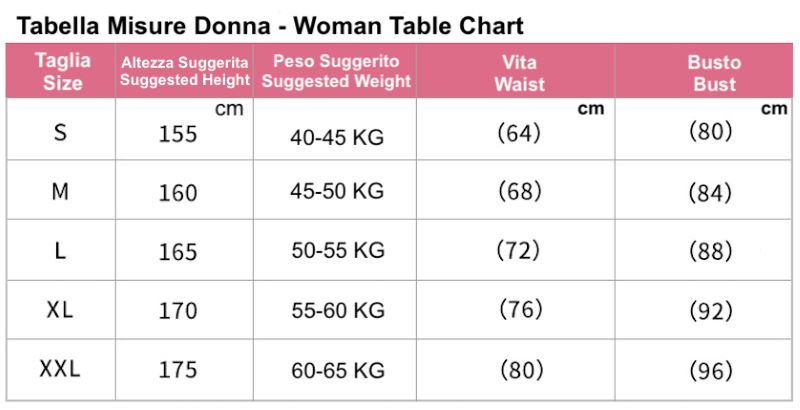Click the size XL row label
Screen dimensions: 800x410
60,310
